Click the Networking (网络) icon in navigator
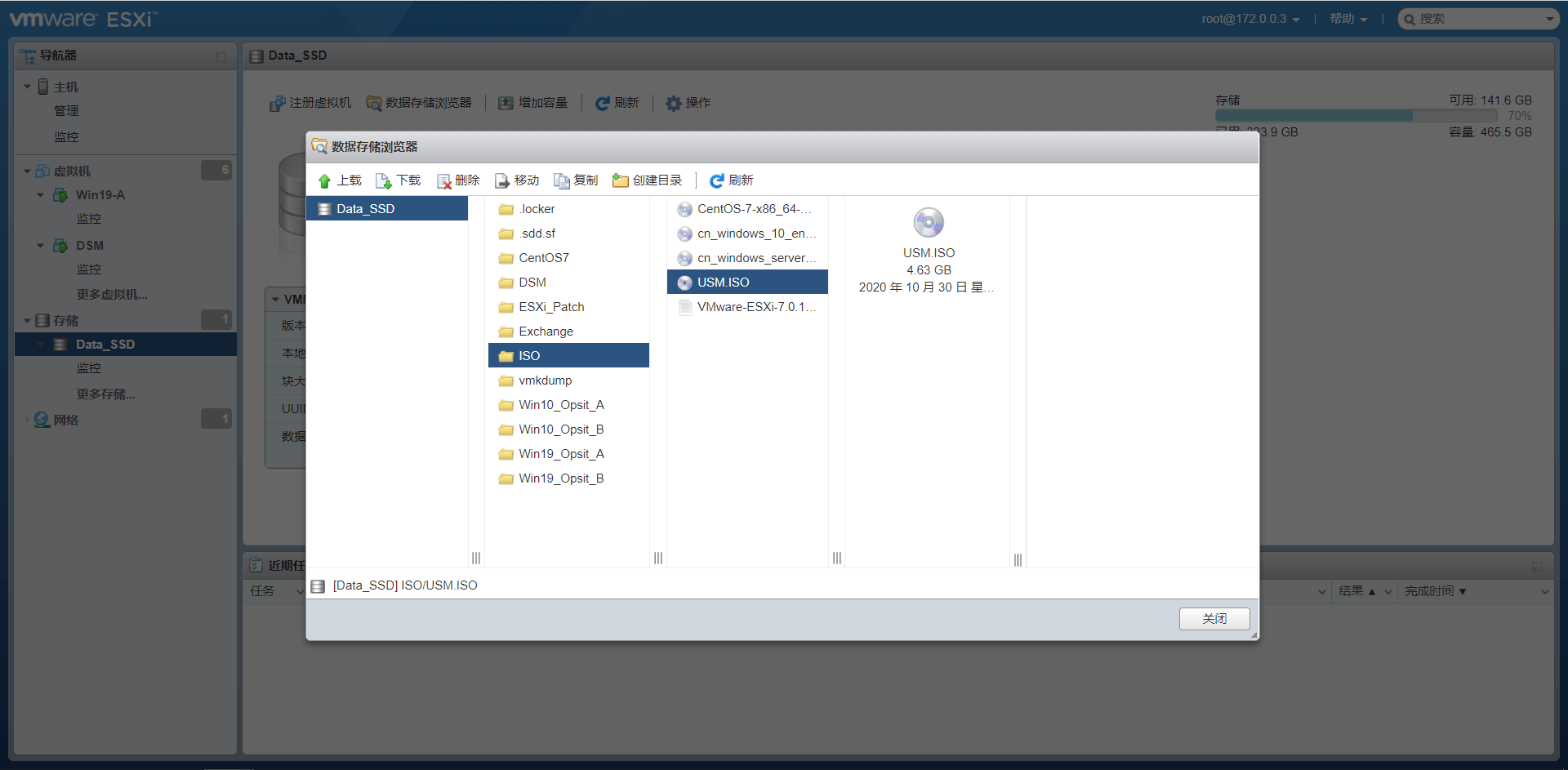Screen dimensions: 1568x770 click(x=42, y=420)
